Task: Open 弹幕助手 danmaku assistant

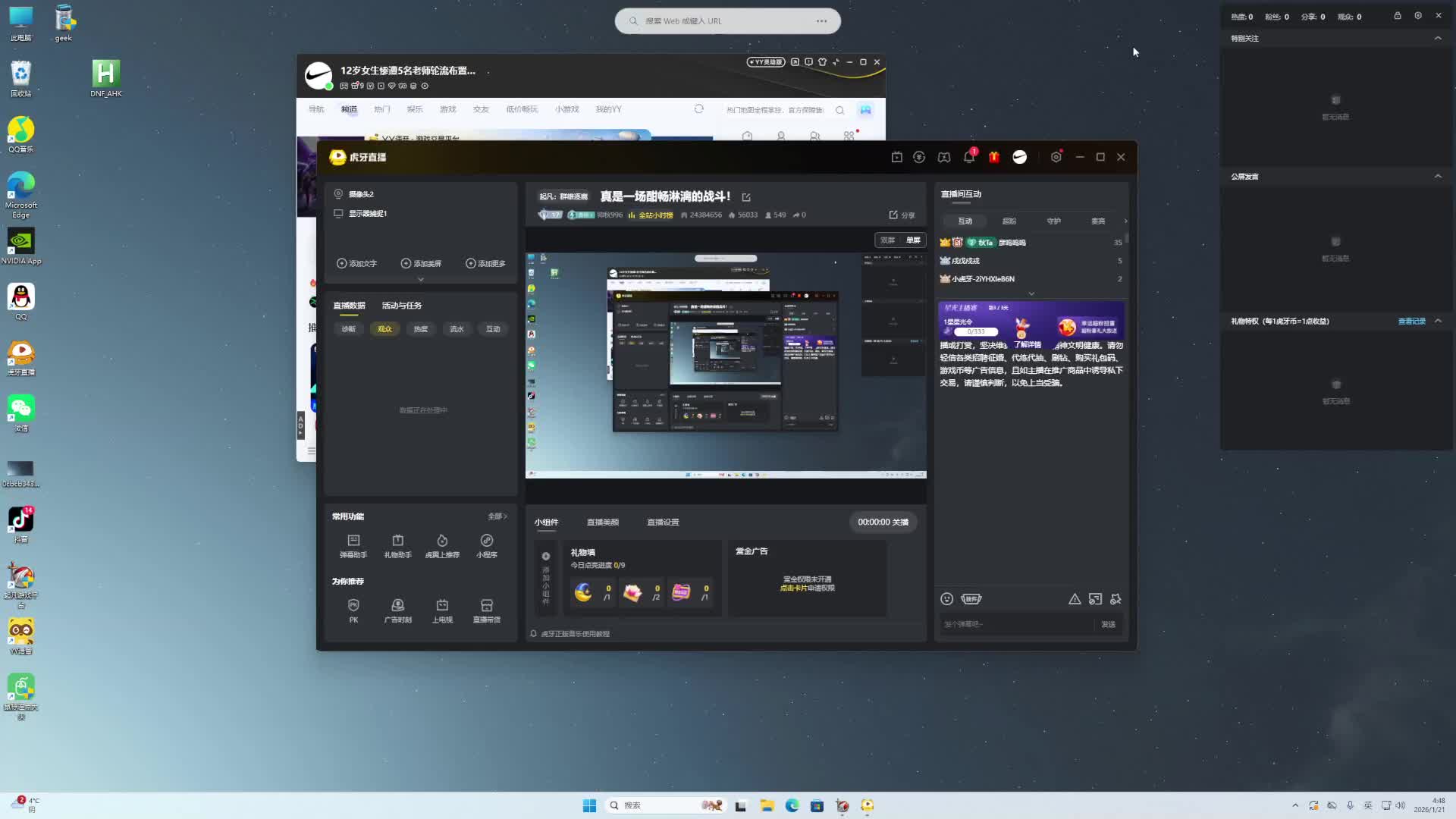Action: (x=353, y=546)
